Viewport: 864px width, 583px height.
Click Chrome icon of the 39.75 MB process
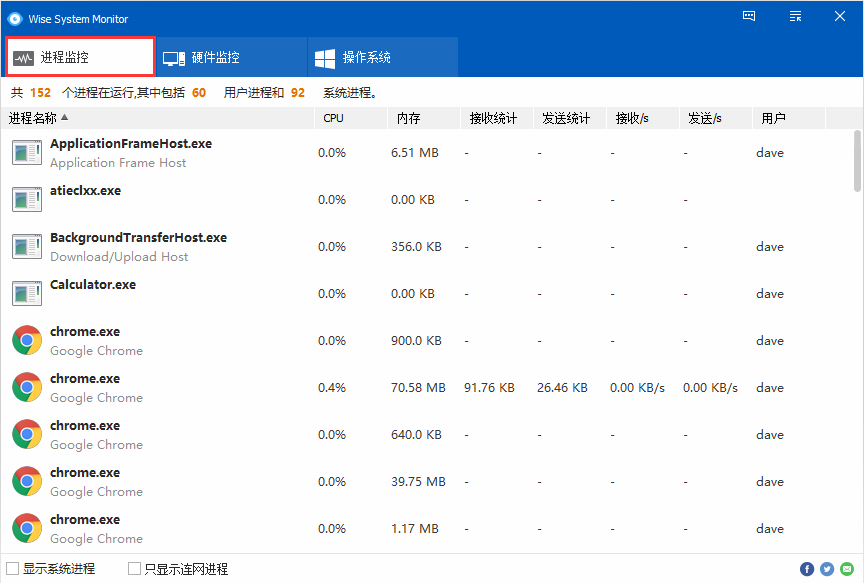click(x=27, y=481)
